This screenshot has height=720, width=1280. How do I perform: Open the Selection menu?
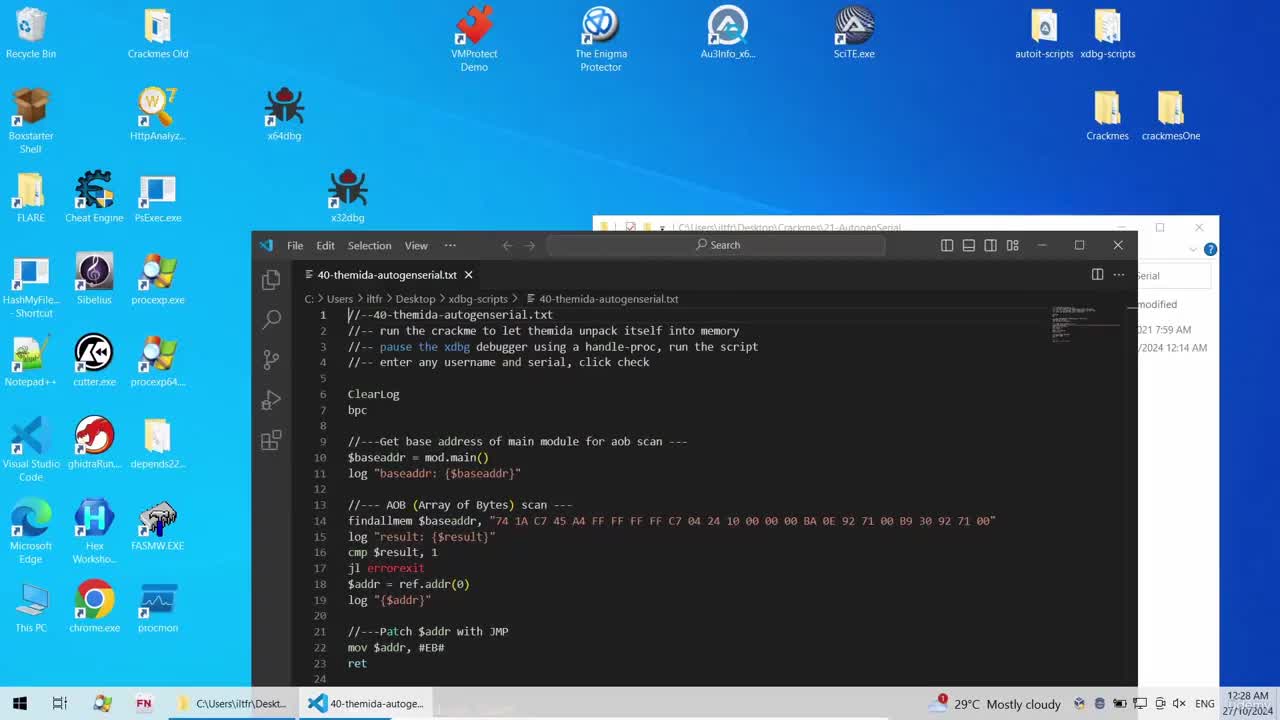pyautogui.click(x=369, y=245)
